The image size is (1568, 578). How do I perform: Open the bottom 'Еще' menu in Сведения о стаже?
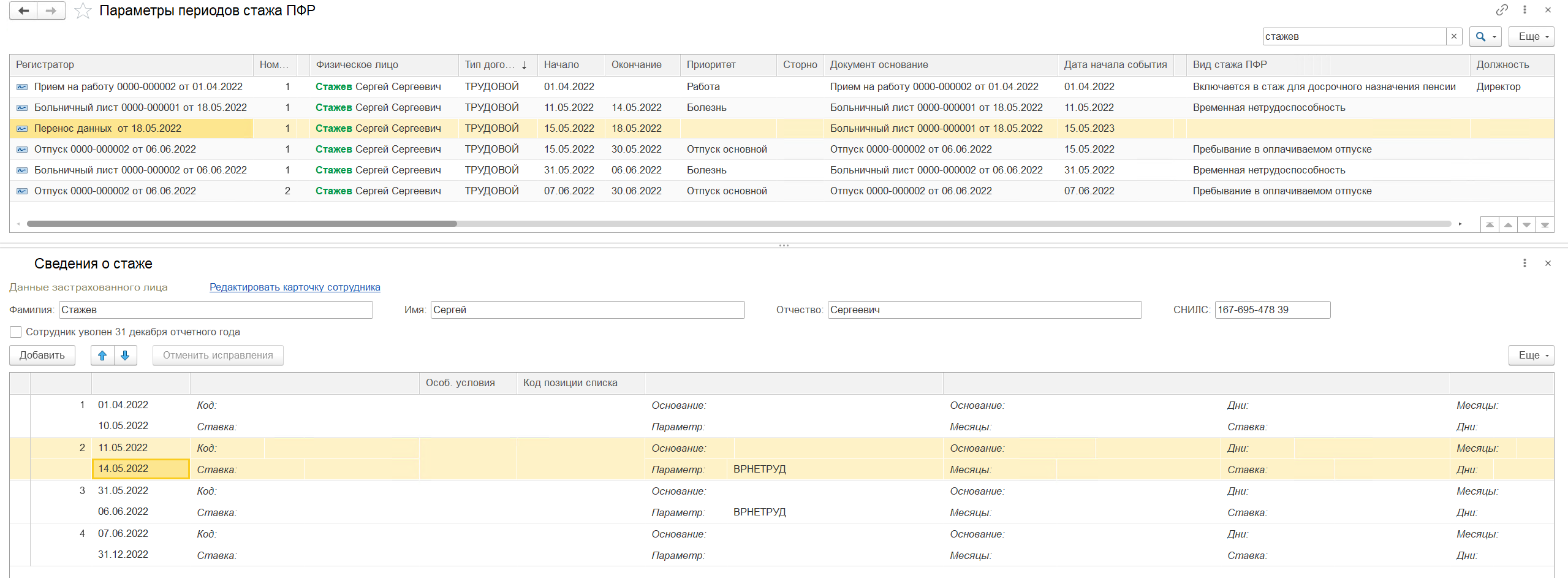(x=1531, y=355)
